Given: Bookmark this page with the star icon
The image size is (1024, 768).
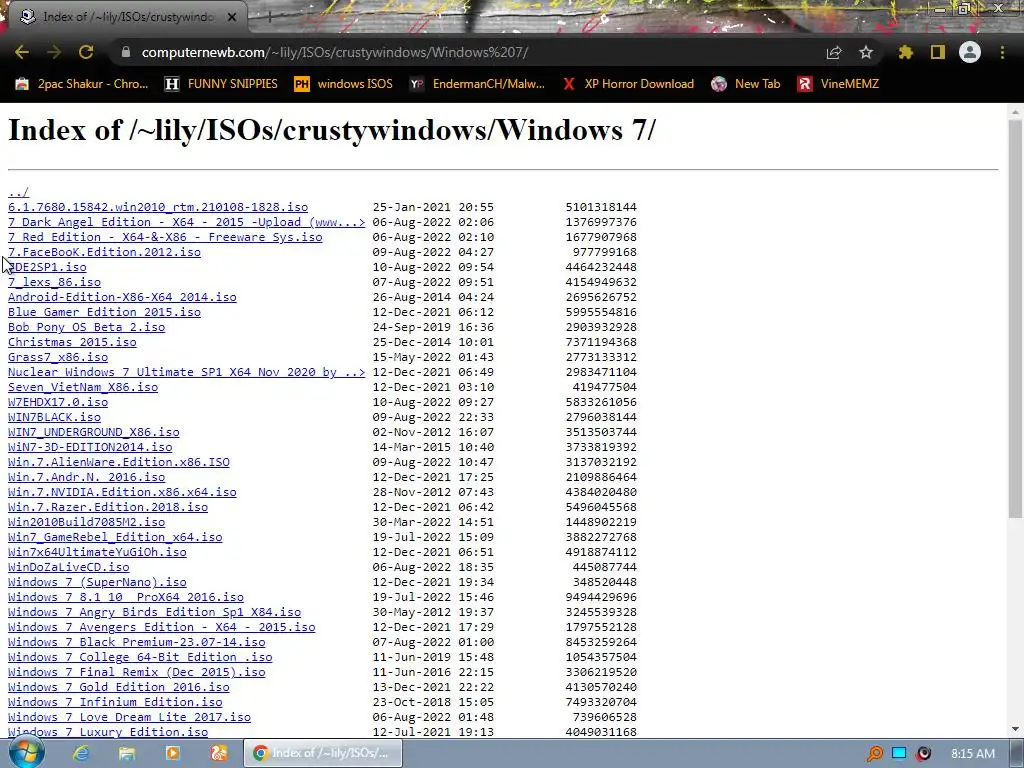Looking at the screenshot, I should pyautogui.click(x=866, y=52).
